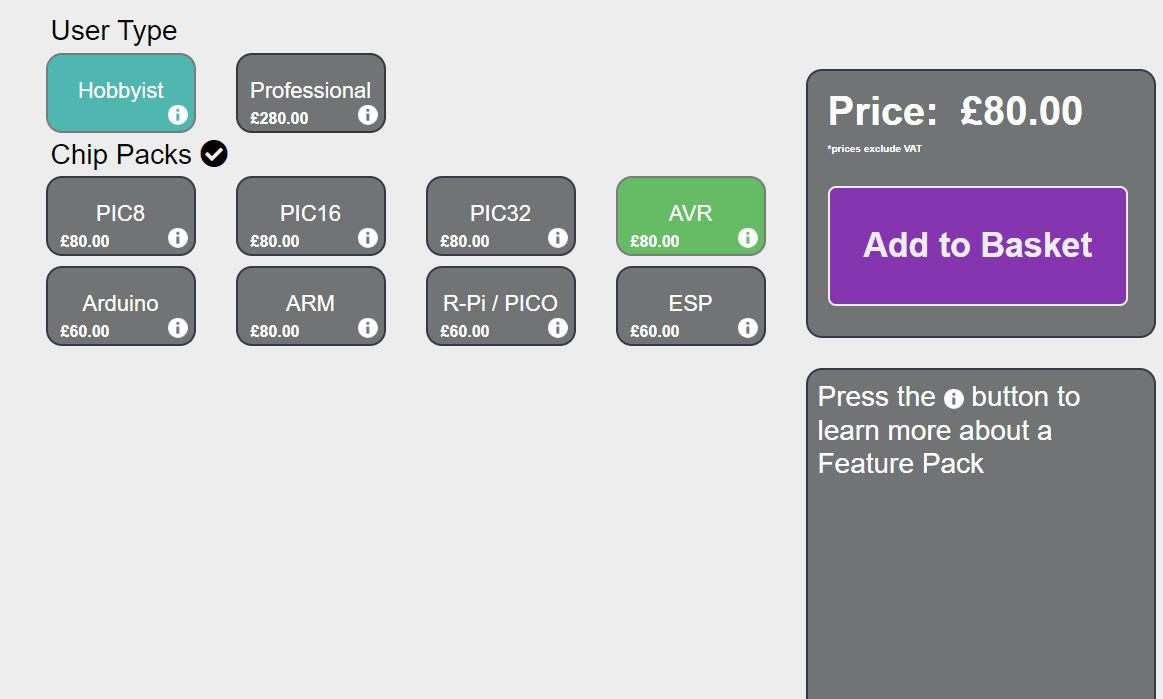Show info for PIC32 chip pack
This screenshot has width=1163, height=699.
pyautogui.click(x=558, y=238)
